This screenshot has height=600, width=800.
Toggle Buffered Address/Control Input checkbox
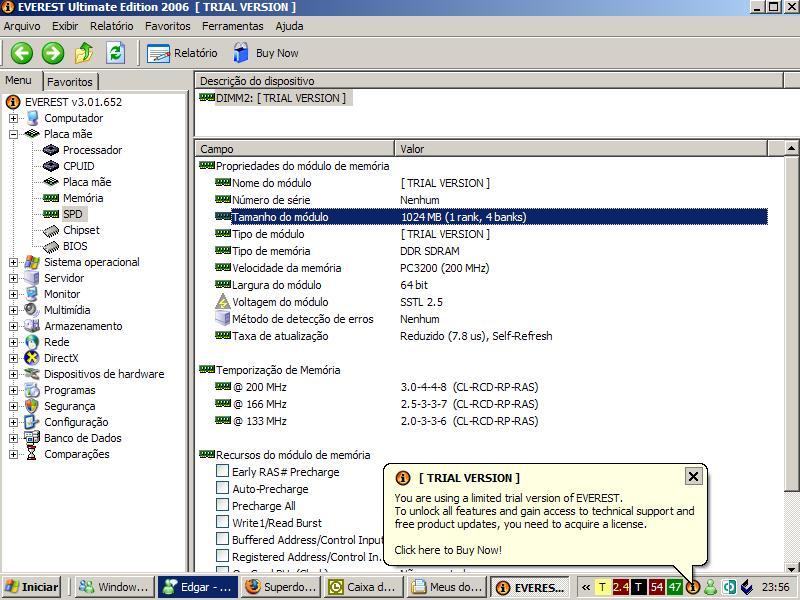[222, 539]
